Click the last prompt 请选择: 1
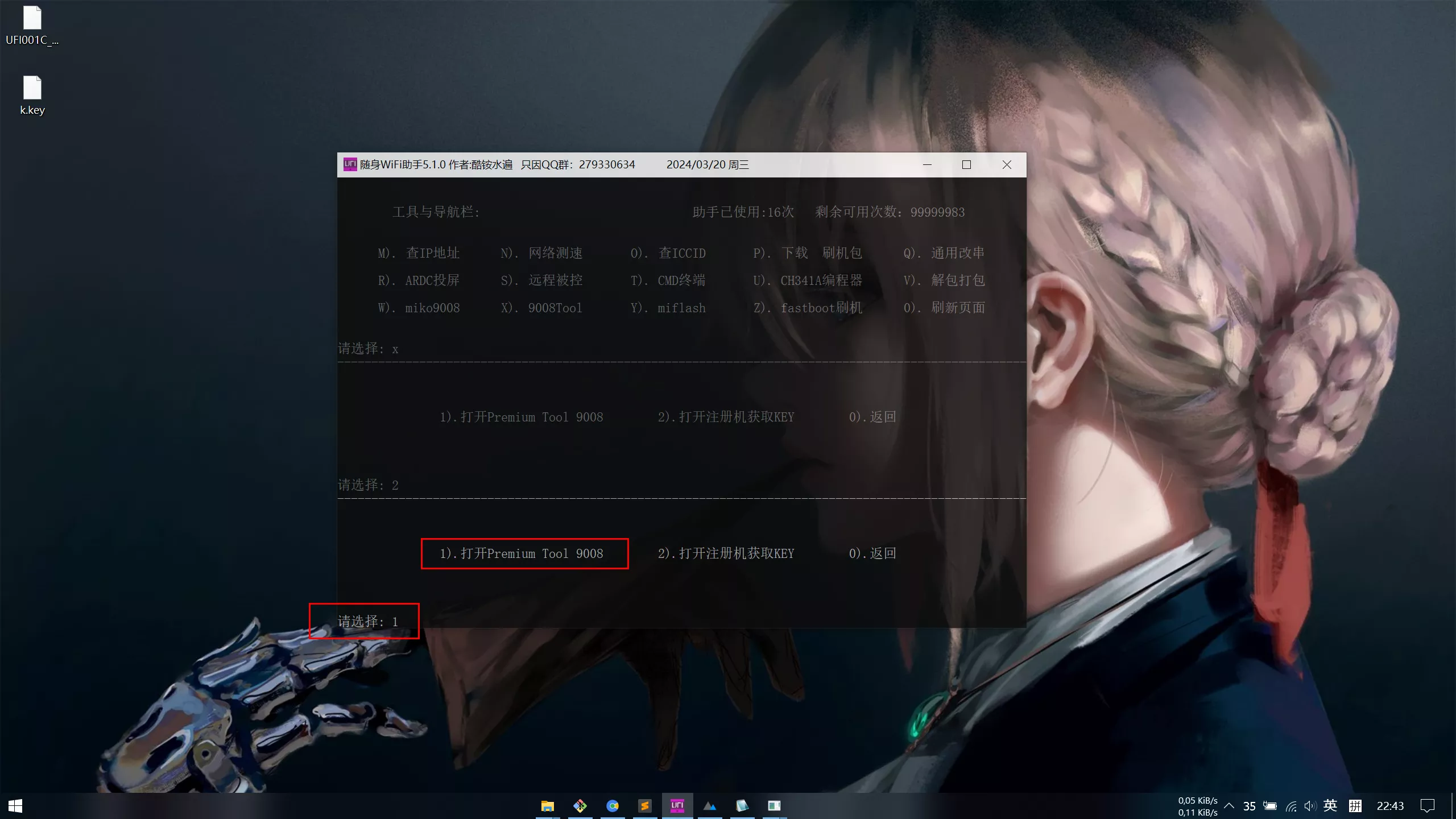The image size is (1456, 819). [x=368, y=622]
